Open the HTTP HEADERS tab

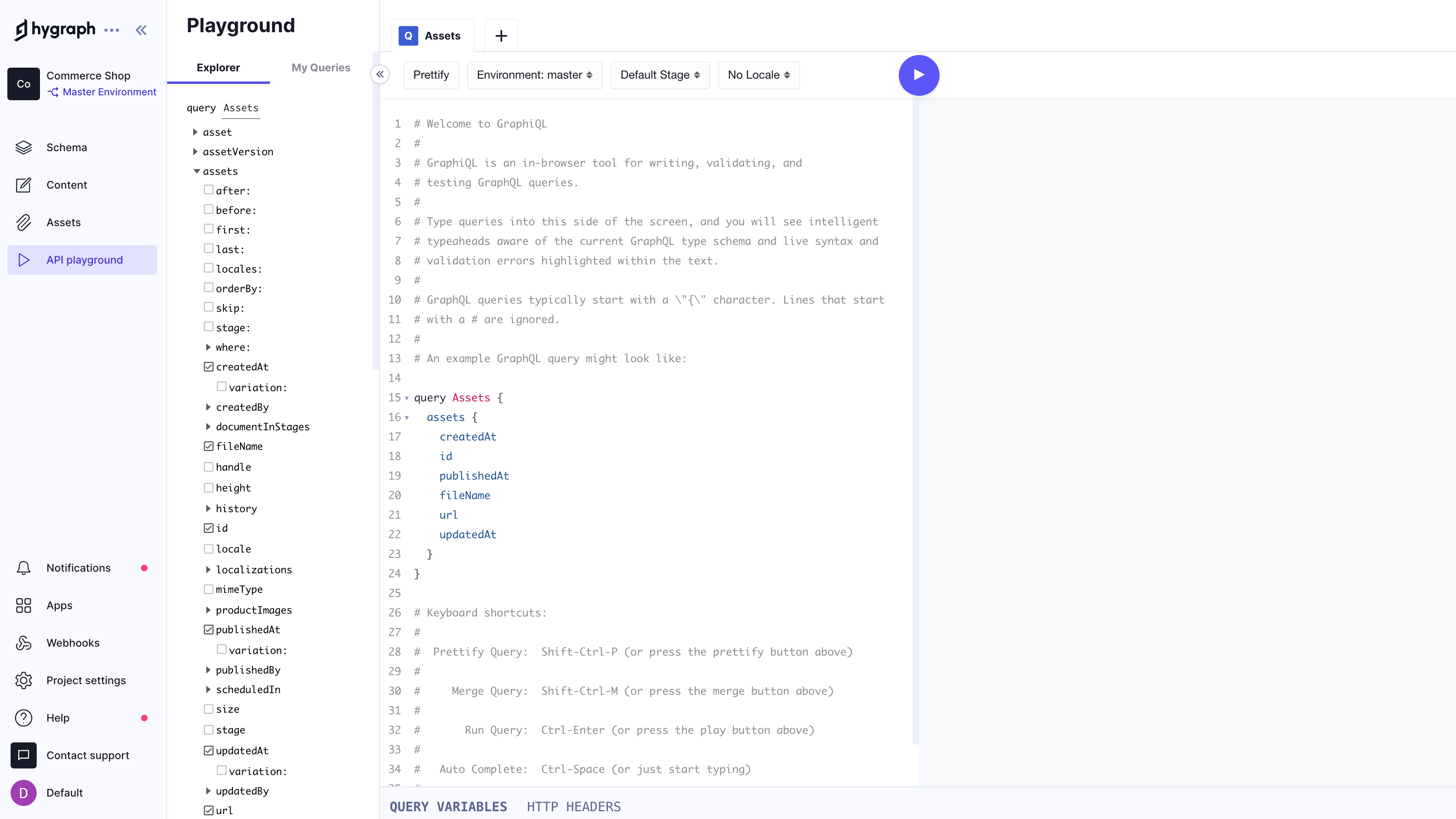pos(573,807)
